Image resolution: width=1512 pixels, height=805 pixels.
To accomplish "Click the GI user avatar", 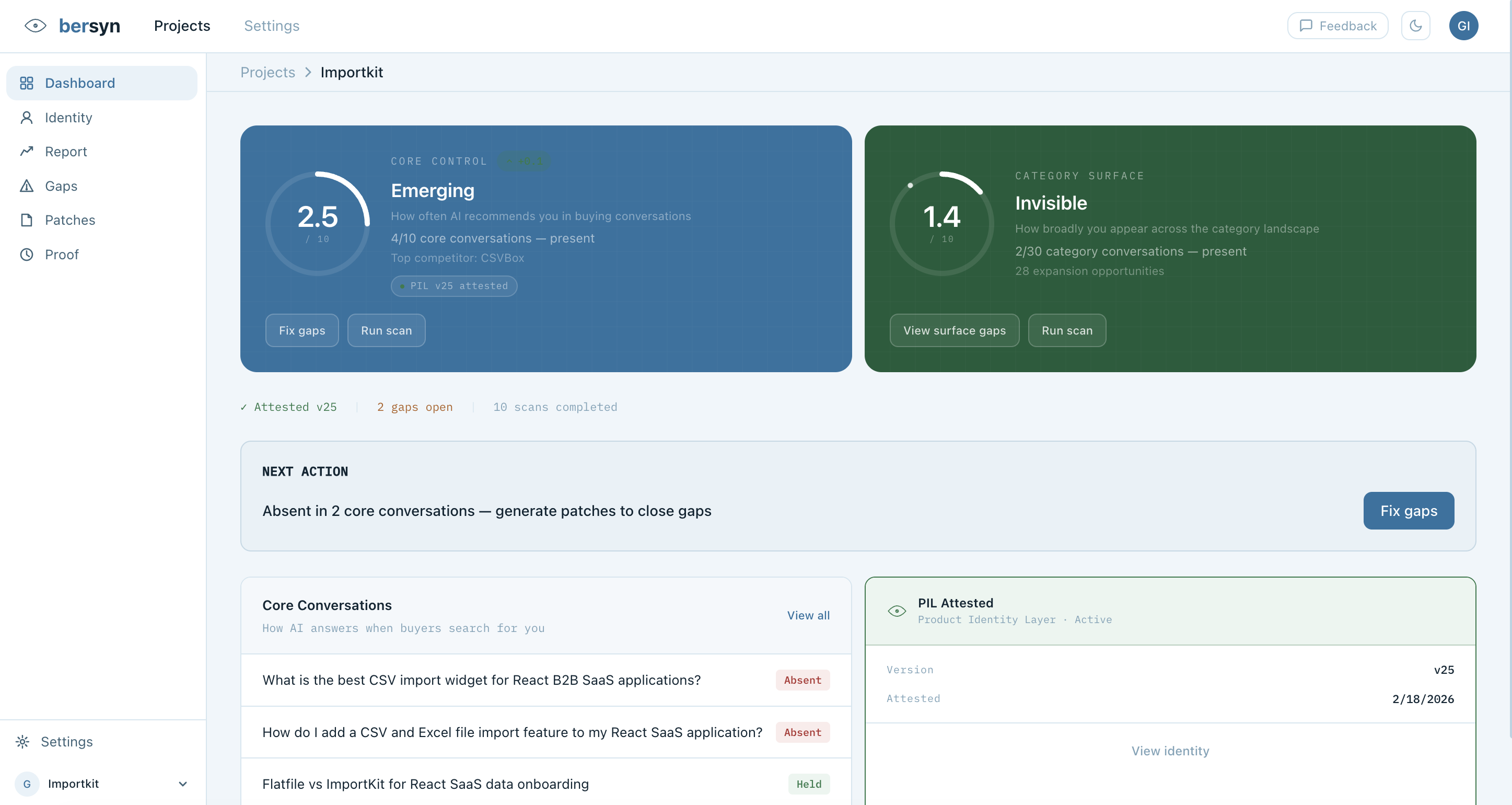I will [1463, 26].
